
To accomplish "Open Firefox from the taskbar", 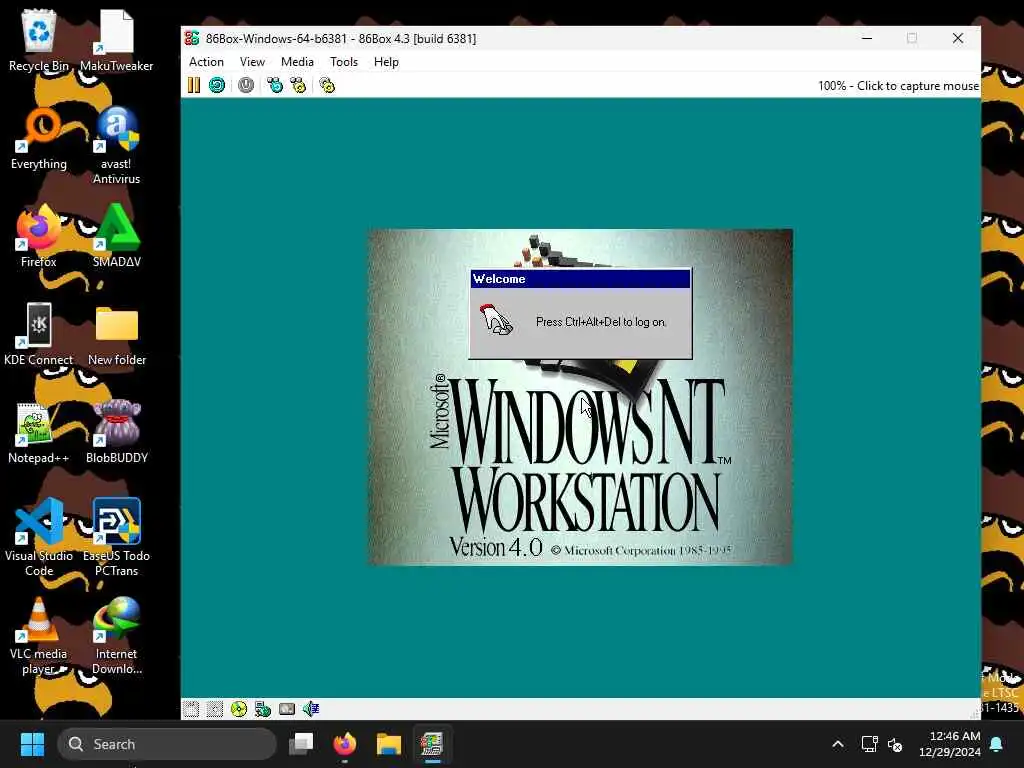I will click(x=345, y=744).
